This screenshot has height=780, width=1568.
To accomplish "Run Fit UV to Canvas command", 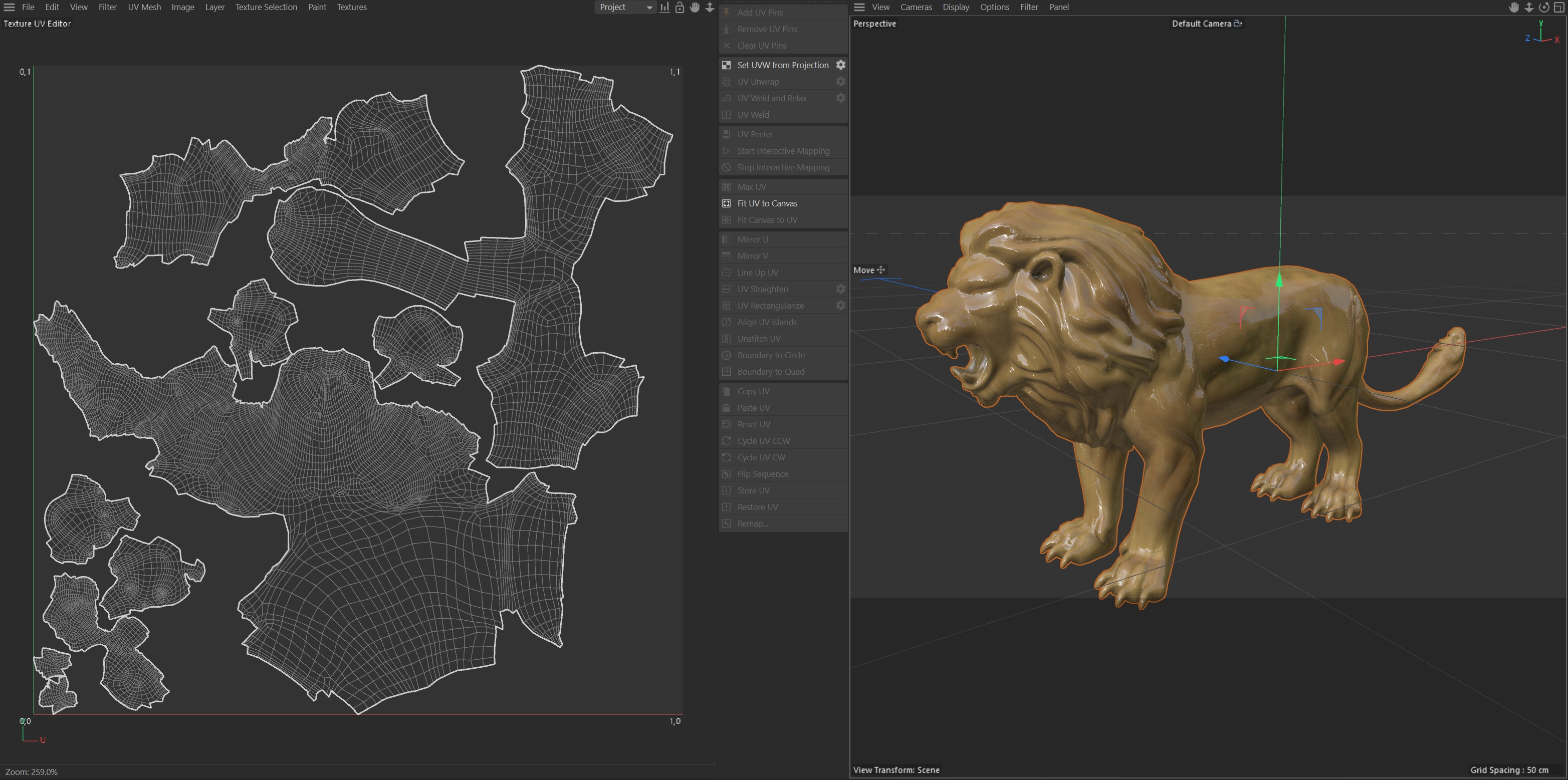I will [767, 203].
